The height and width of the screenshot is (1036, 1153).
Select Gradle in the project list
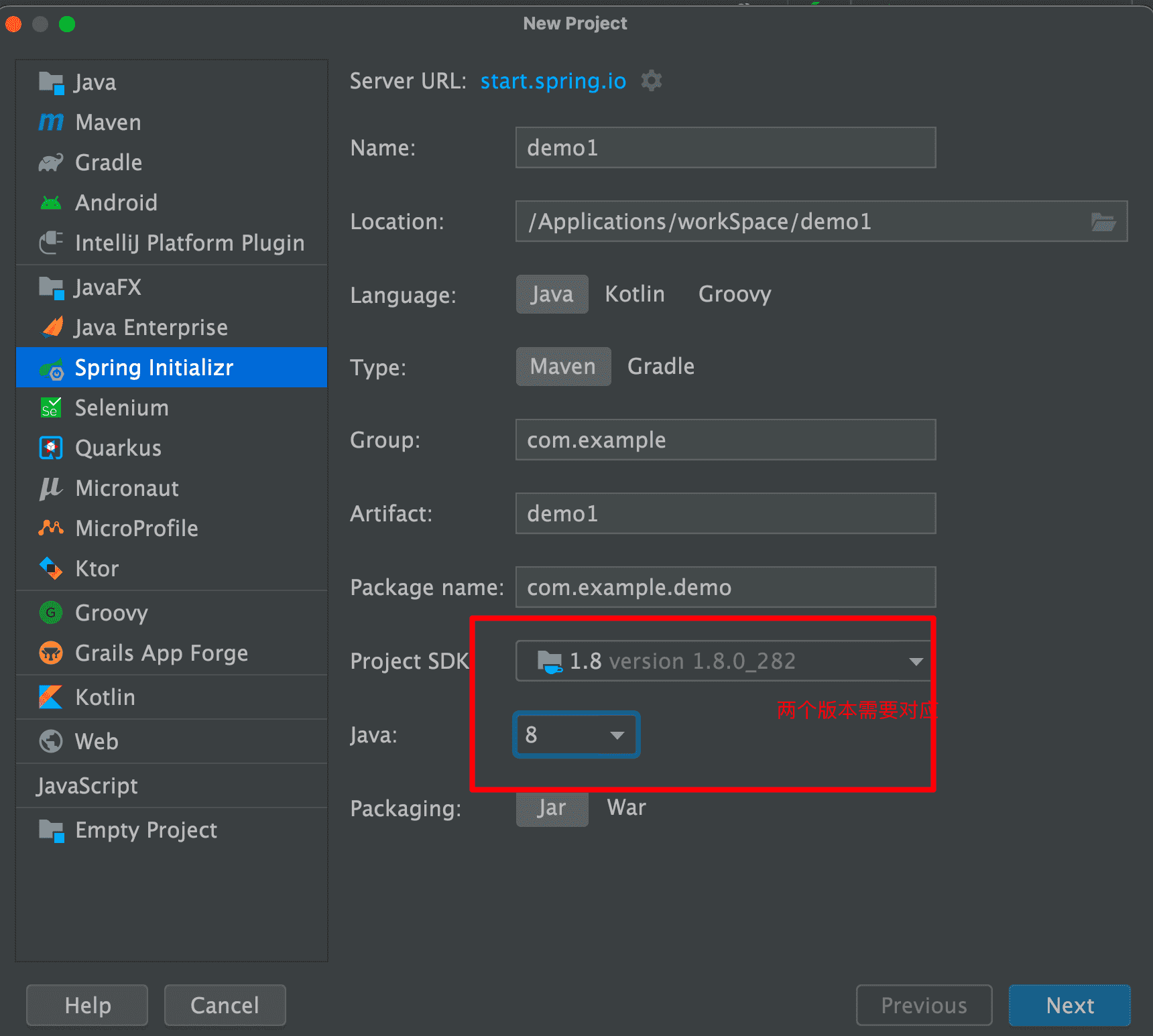click(172, 163)
